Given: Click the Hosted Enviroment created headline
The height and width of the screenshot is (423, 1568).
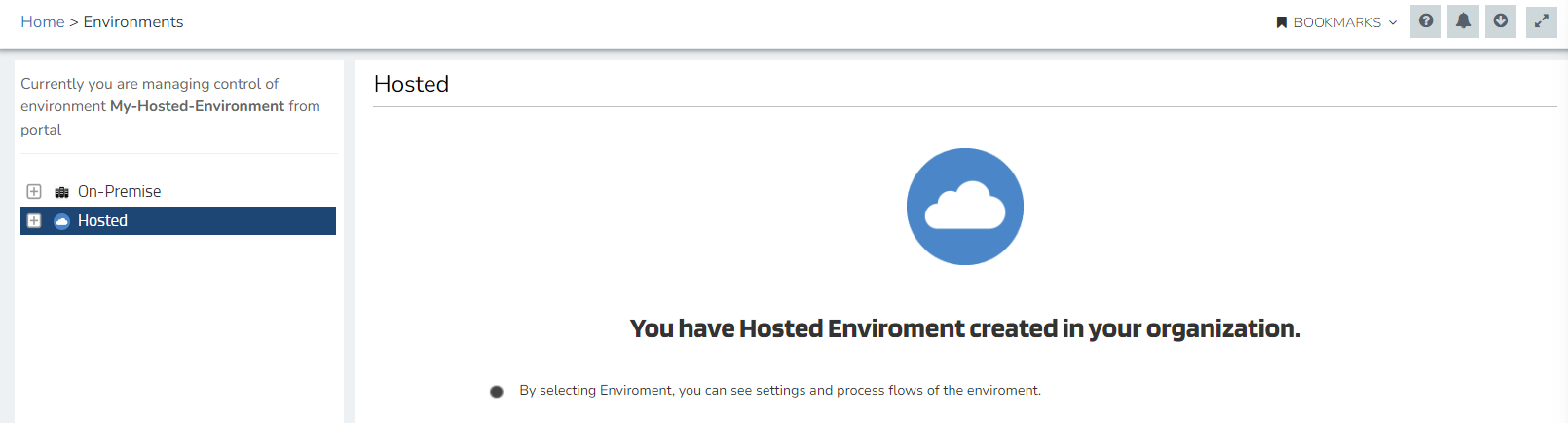Looking at the screenshot, I should [x=964, y=328].
